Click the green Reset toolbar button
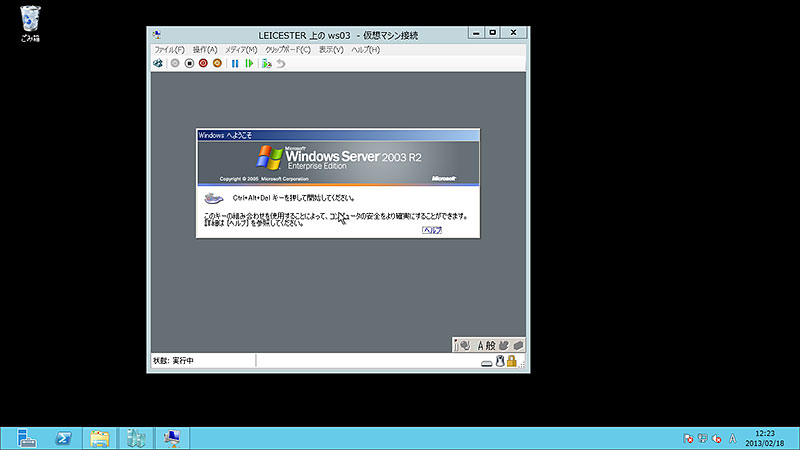The image size is (800, 450). pos(249,63)
